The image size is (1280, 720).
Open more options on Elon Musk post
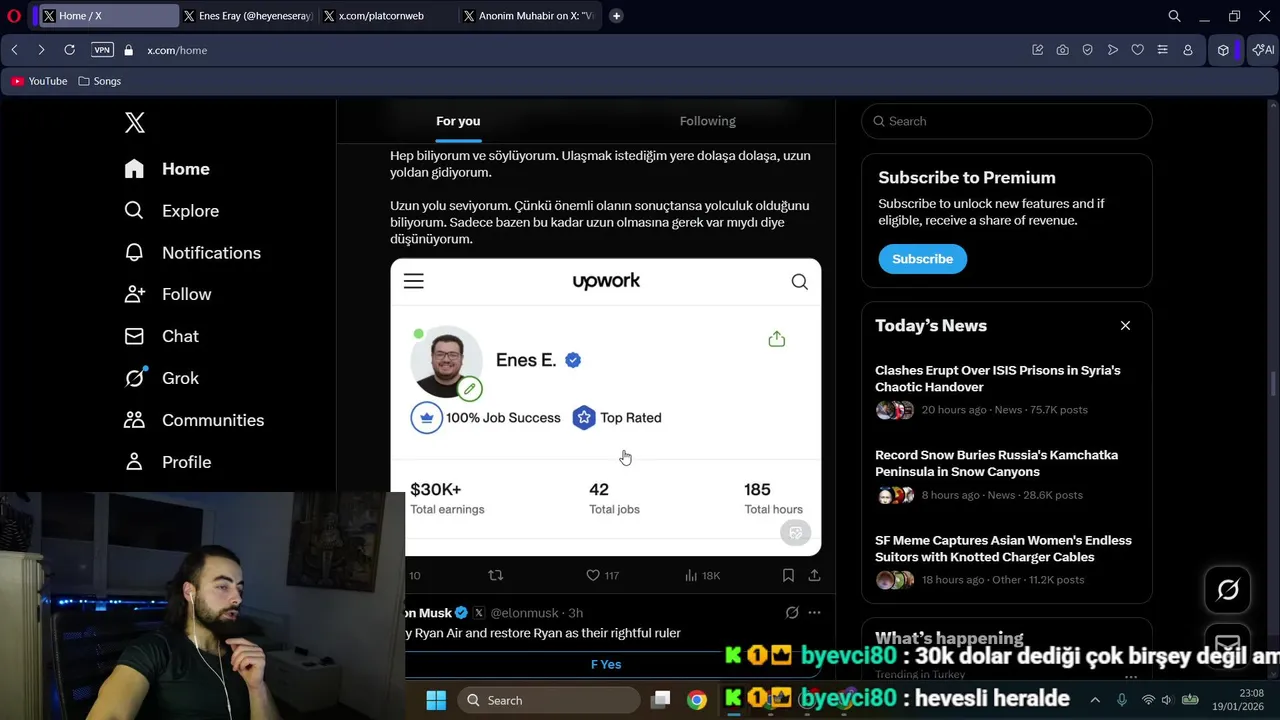pyautogui.click(x=814, y=613)
